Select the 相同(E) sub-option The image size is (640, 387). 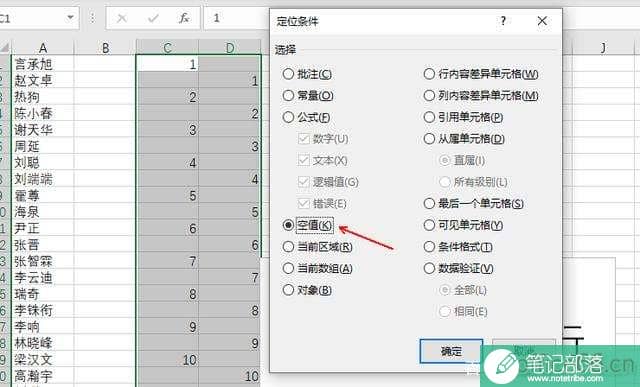(463, 311)
